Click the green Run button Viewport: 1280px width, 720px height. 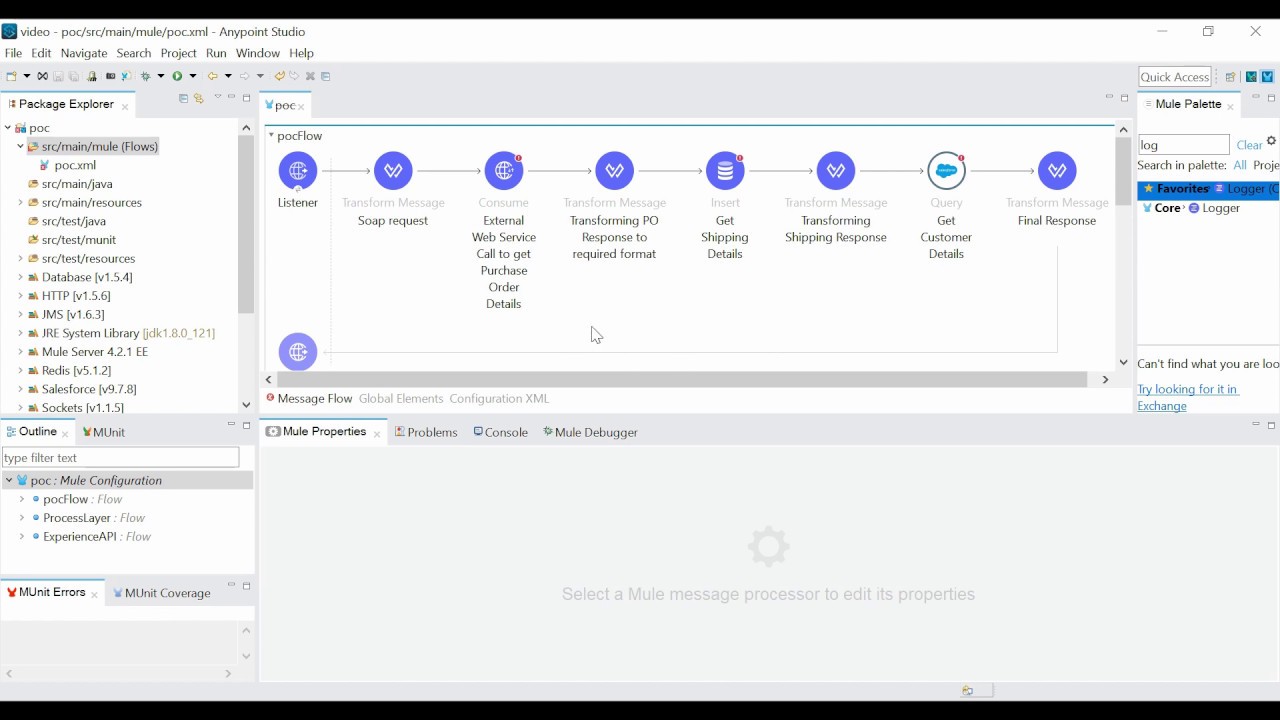point(177,77)
